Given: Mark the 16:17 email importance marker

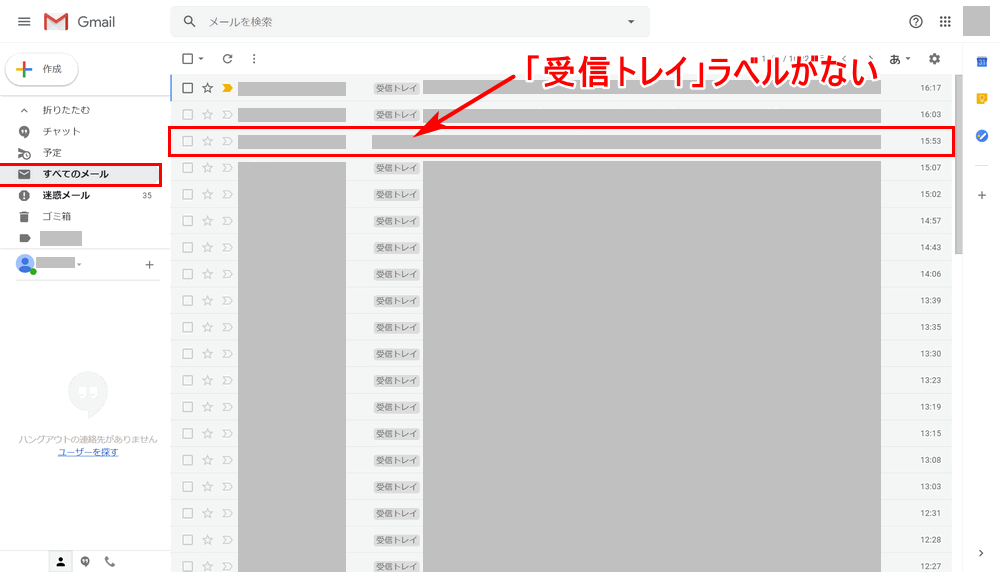Looking at the screenshot, I should point(227,88).
